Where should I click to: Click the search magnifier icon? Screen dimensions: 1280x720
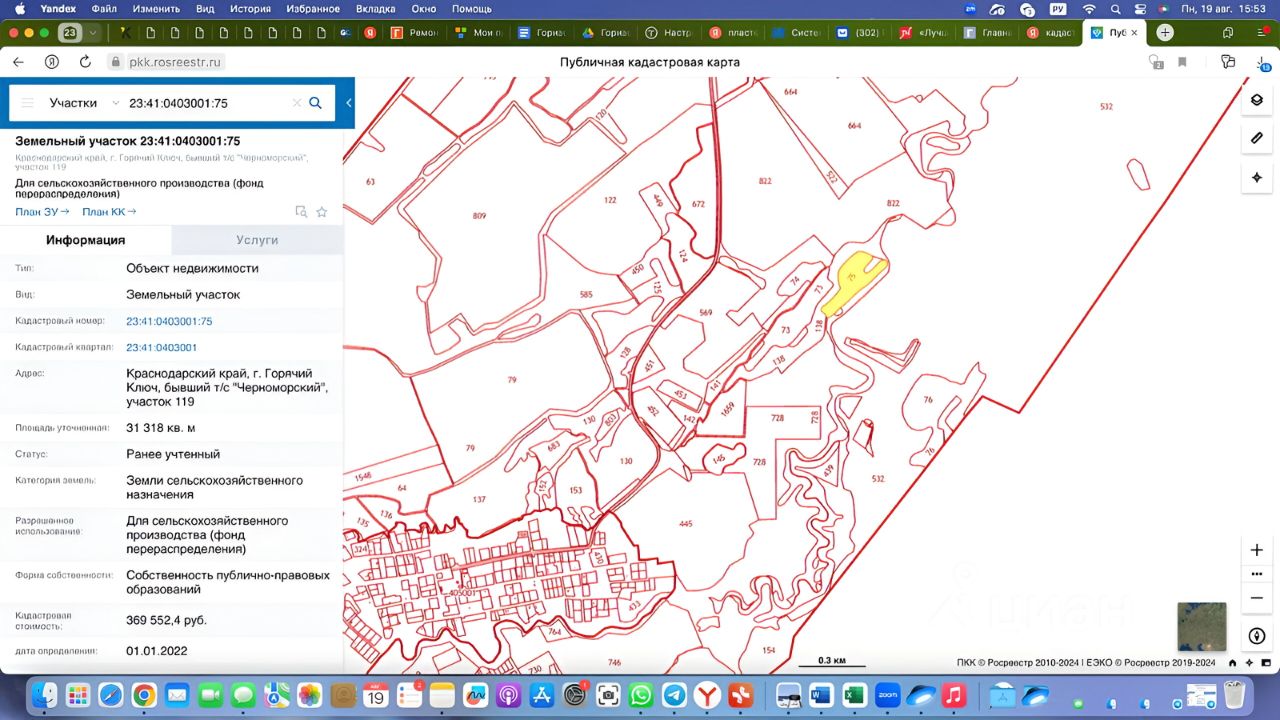tap(315, 103)
